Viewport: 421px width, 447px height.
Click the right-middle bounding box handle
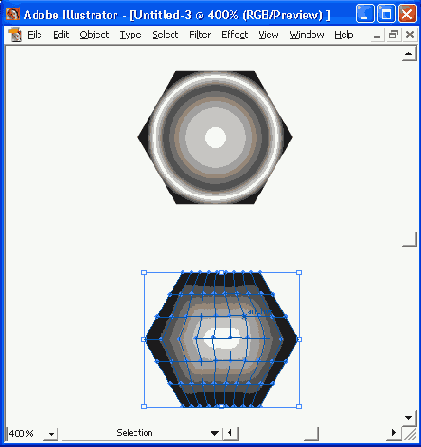click(x=299, y=339)
